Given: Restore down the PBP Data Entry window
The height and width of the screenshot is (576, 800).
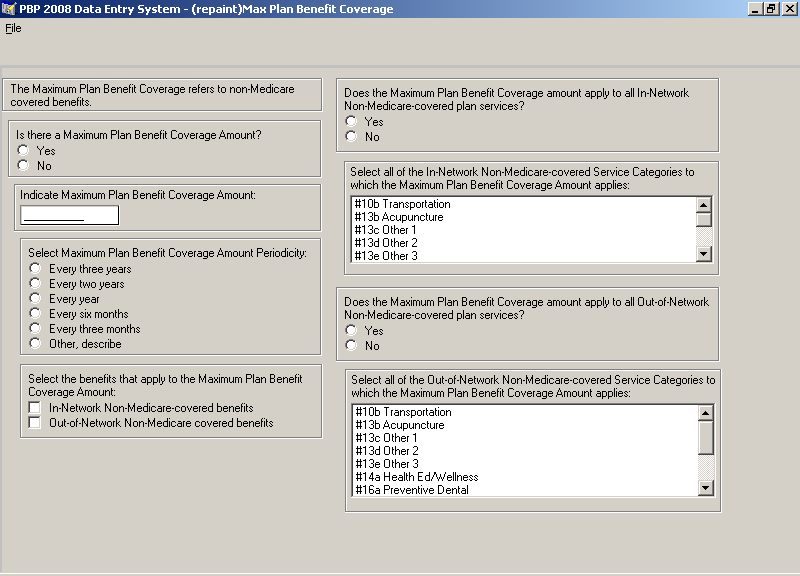Looking at the screenshot, I should (x=771, y=9).
